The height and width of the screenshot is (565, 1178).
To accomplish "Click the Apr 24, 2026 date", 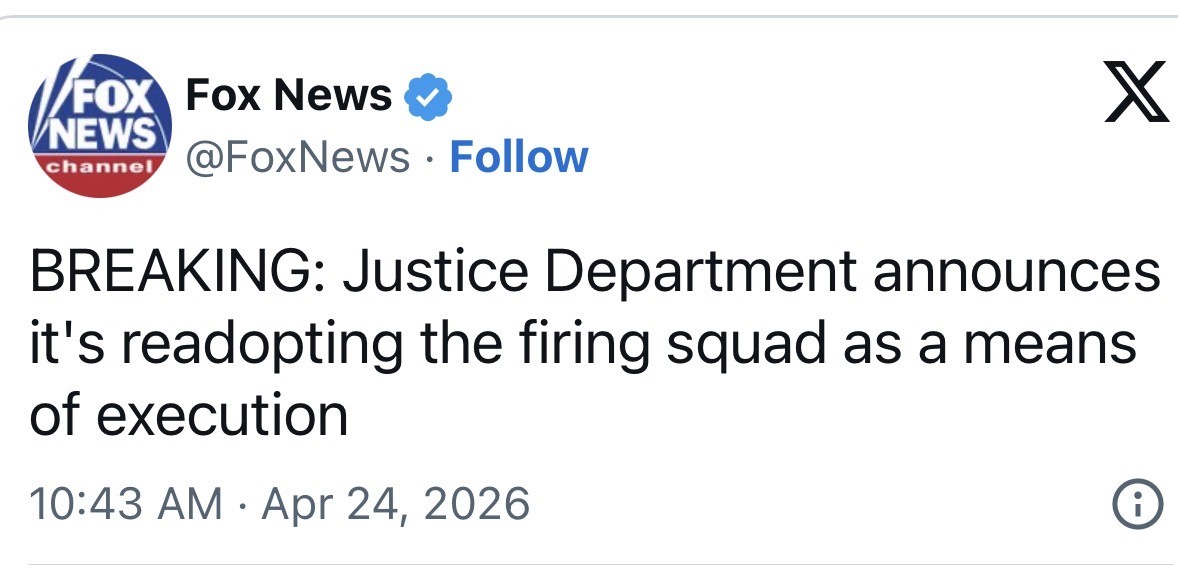I will [395, 503].
